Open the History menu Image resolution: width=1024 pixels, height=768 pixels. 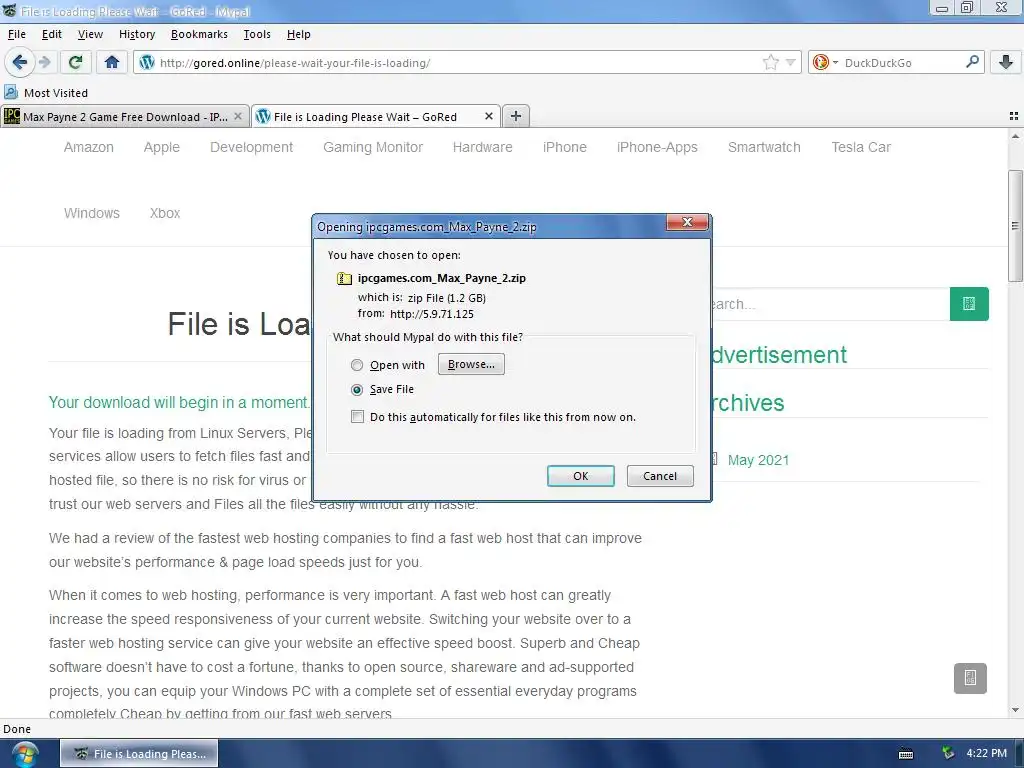(x=137, y=34)
